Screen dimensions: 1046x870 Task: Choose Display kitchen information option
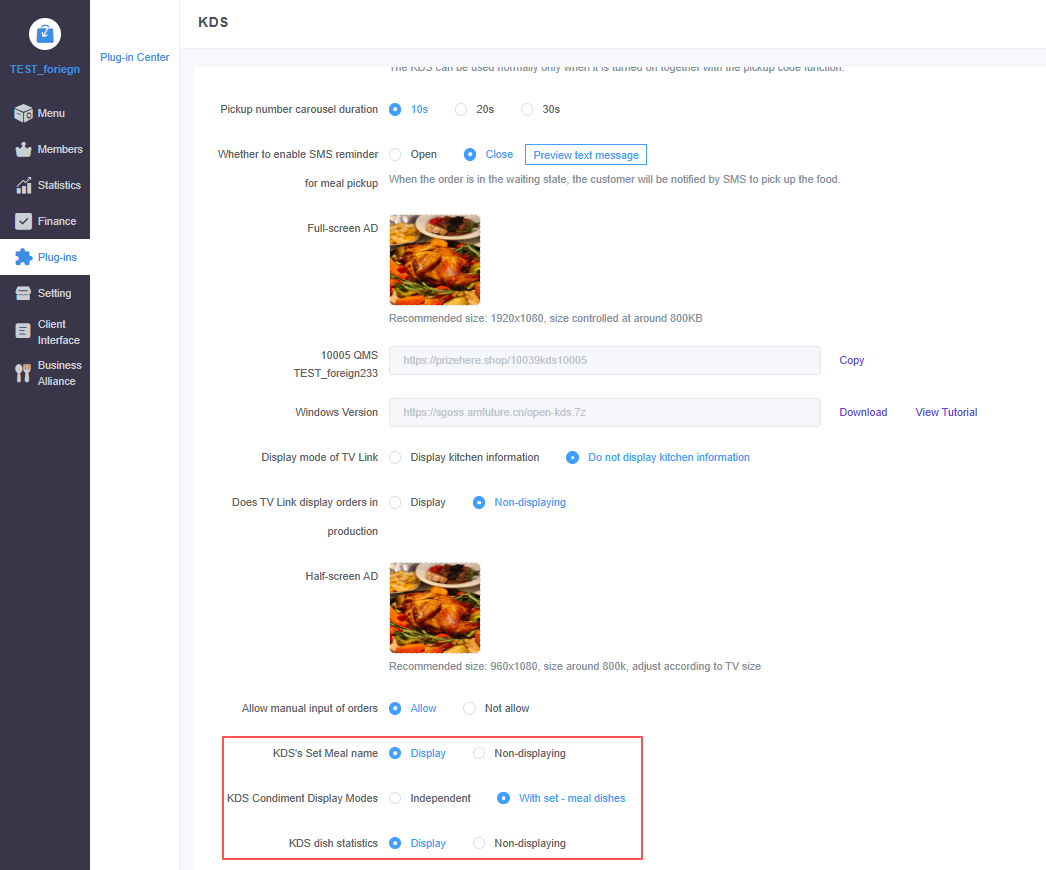395,458
